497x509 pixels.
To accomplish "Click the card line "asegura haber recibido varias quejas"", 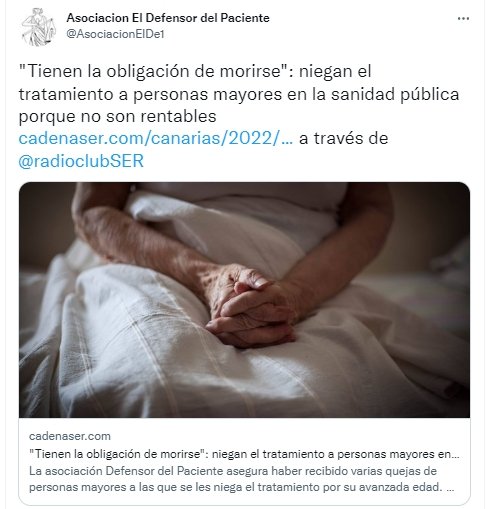I will (331, 471).
